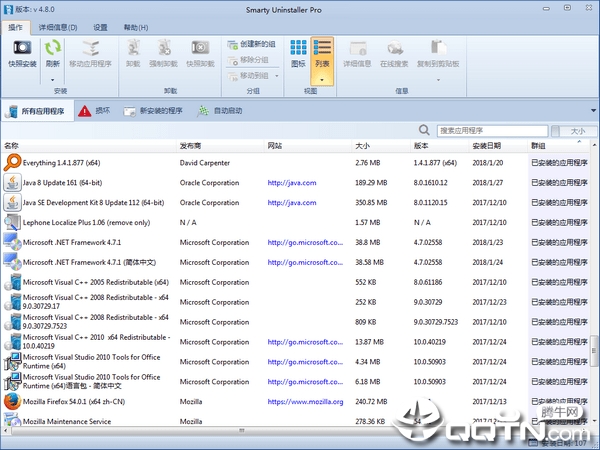Screen dimensions: 600x450
Task: Open 详细信息 details in ribbon
Action: pyautogui.click(x=357, y=54)
